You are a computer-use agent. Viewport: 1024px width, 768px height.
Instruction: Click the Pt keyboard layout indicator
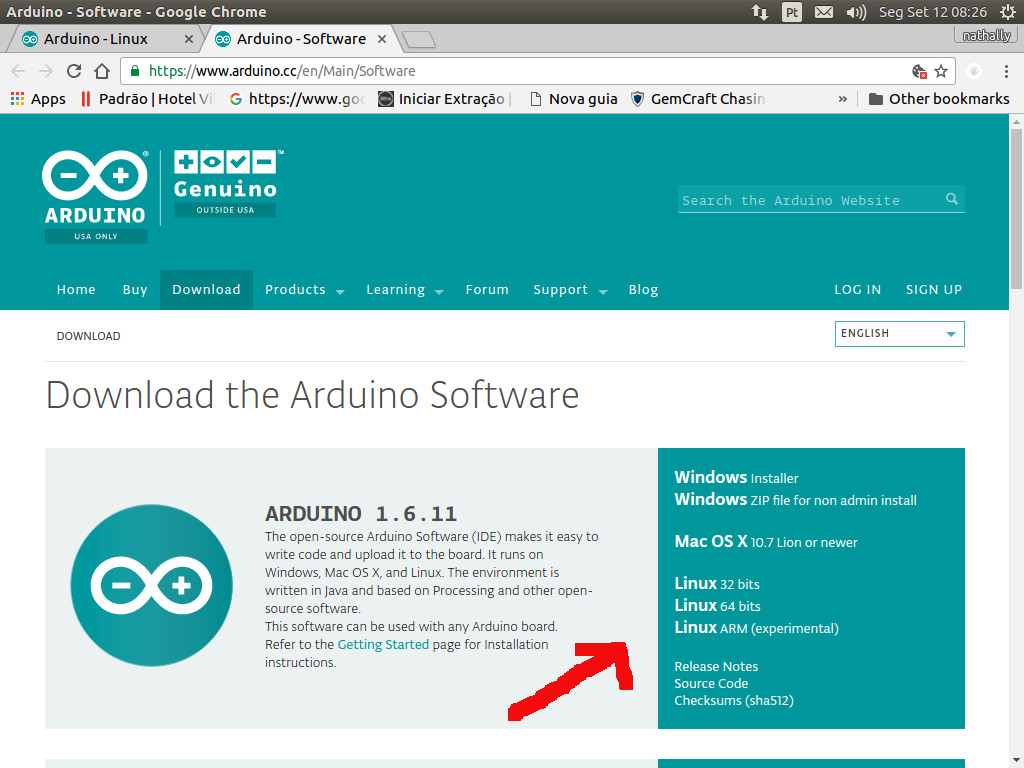[791, 12]
